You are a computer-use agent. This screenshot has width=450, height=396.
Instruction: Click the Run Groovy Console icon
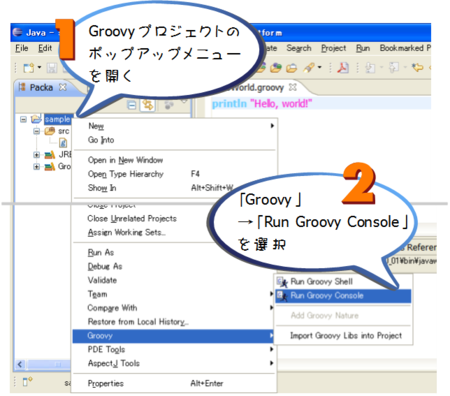tap(282, 296)
